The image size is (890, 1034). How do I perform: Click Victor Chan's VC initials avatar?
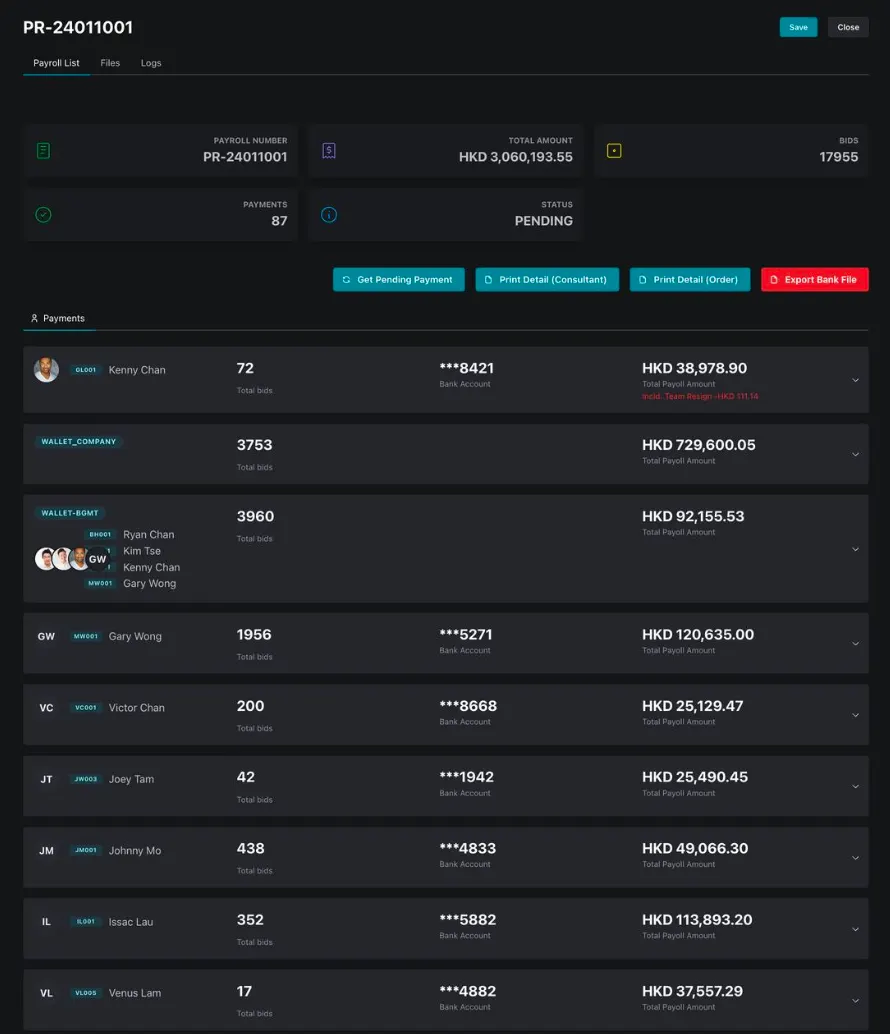pyautogui.click(x=46, y=708)
